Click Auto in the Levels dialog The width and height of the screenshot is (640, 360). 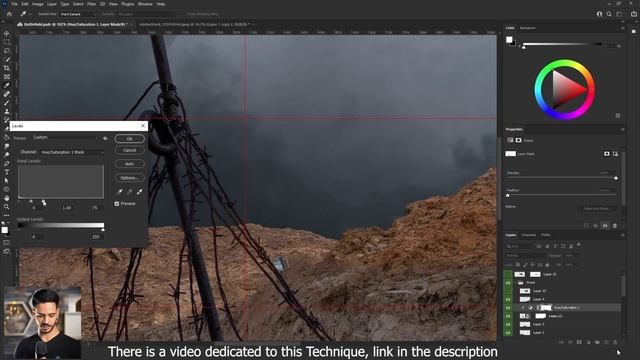pos(129,164)
